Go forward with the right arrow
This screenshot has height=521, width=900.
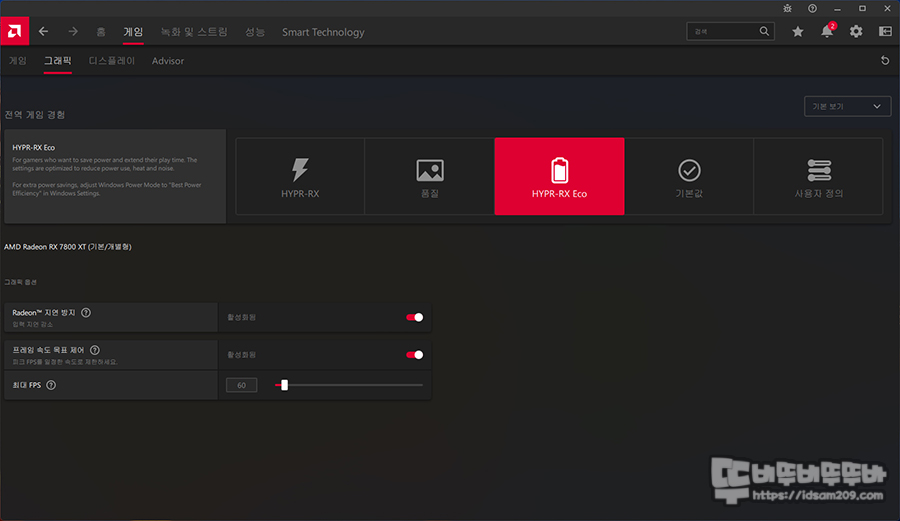coord(73,32)
